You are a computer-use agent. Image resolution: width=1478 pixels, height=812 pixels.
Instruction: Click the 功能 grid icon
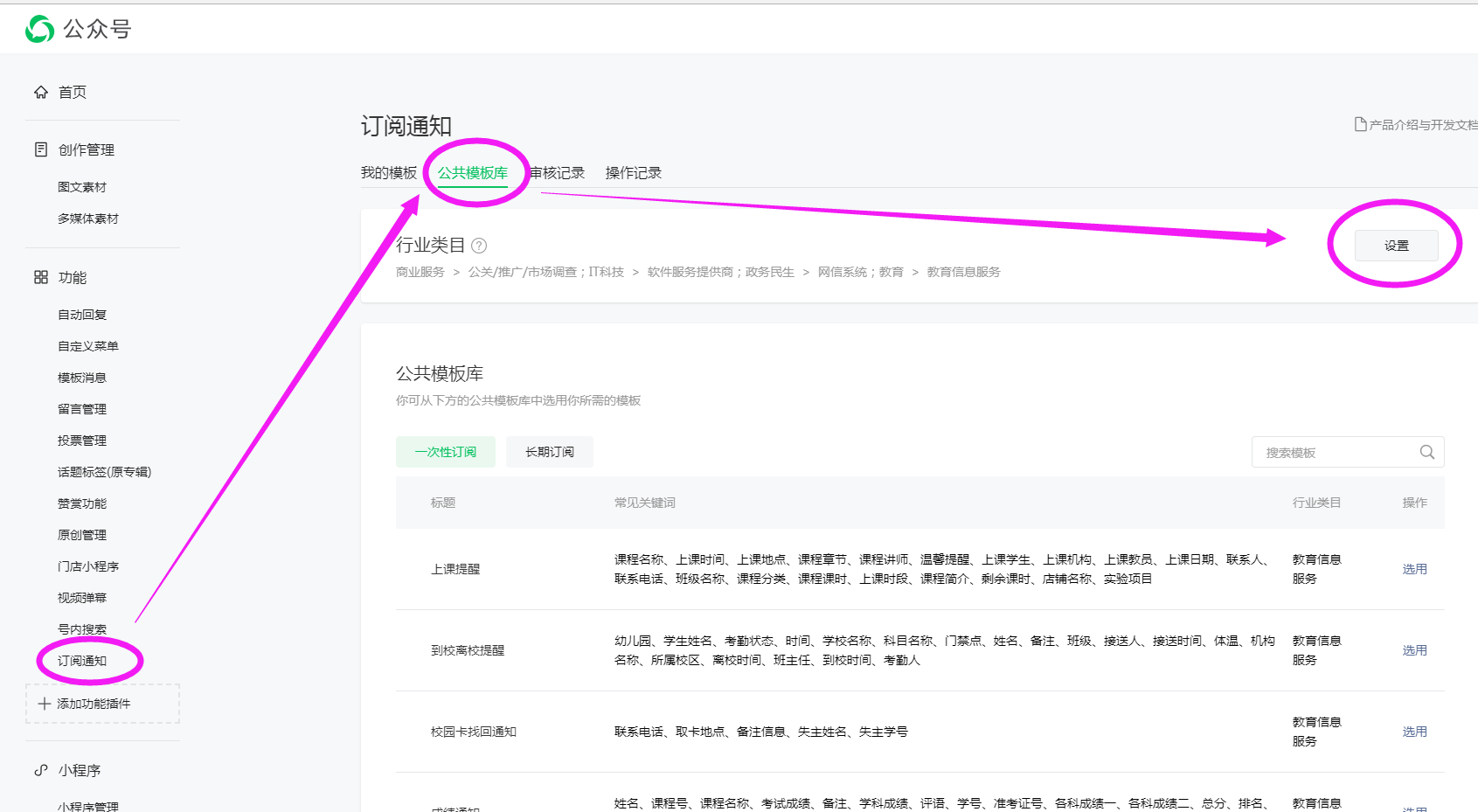pos(41,277)
